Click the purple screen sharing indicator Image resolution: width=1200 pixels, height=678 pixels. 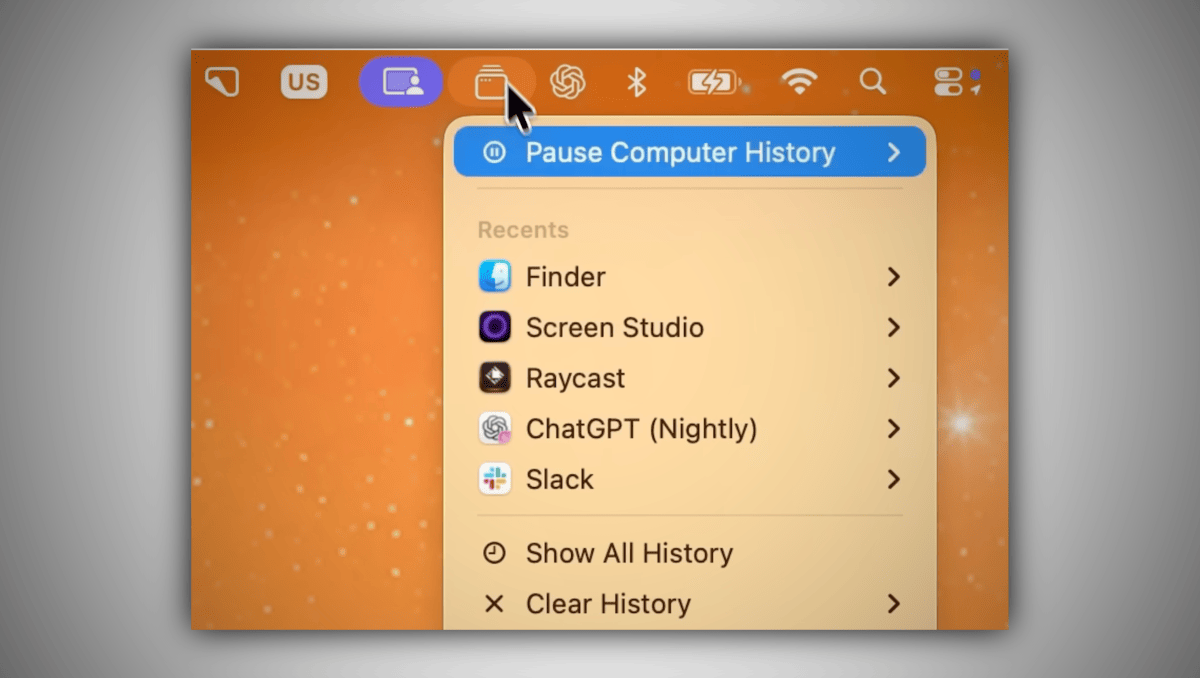click(x=401, y=82)
